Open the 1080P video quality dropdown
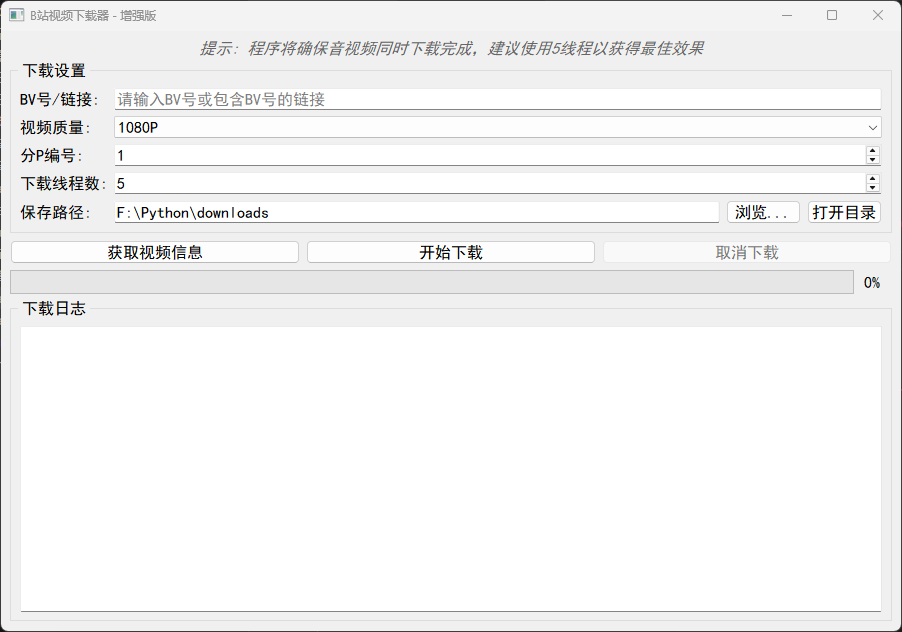 [871, 127]
